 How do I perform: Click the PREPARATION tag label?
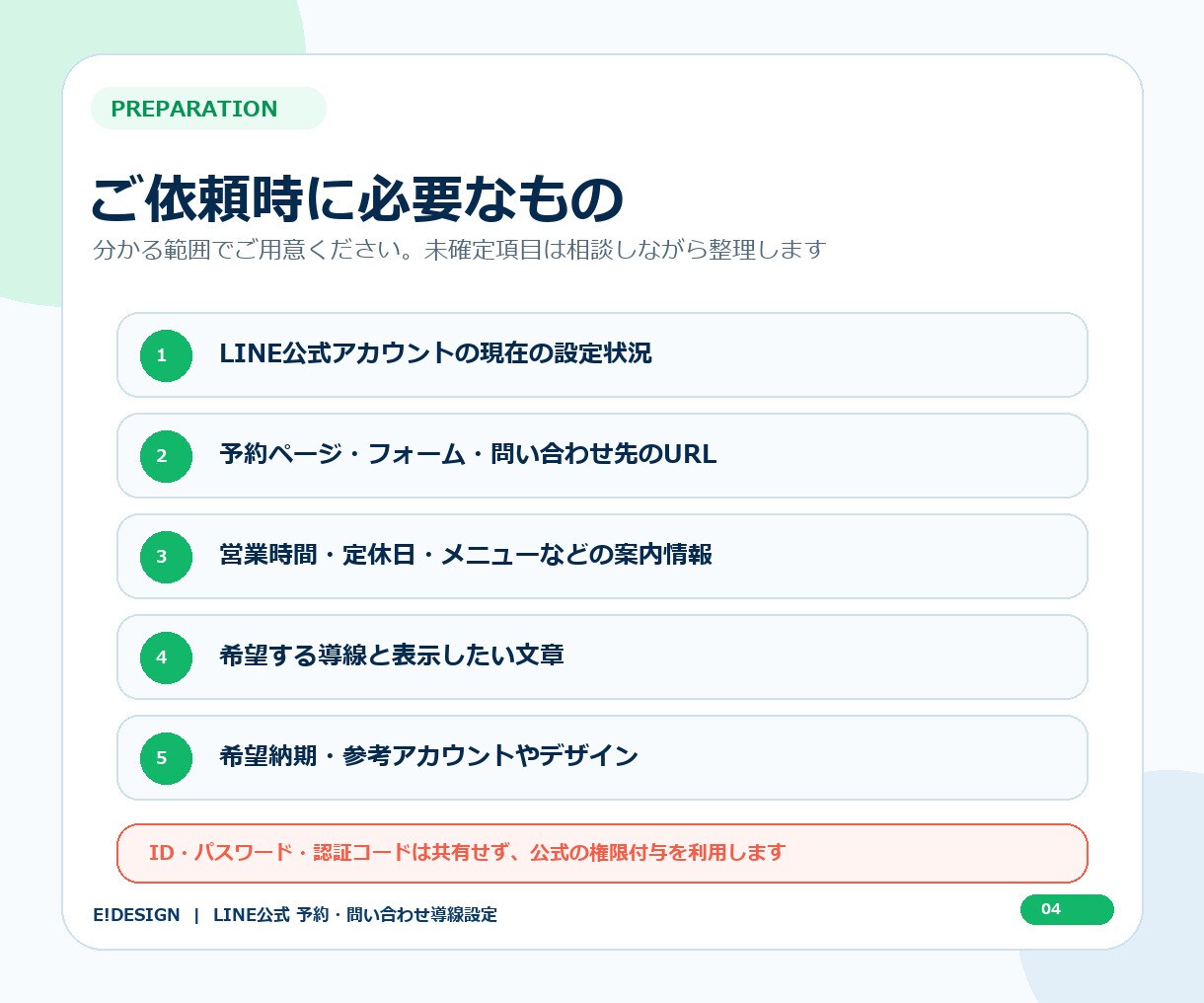(x=208, y=109)
